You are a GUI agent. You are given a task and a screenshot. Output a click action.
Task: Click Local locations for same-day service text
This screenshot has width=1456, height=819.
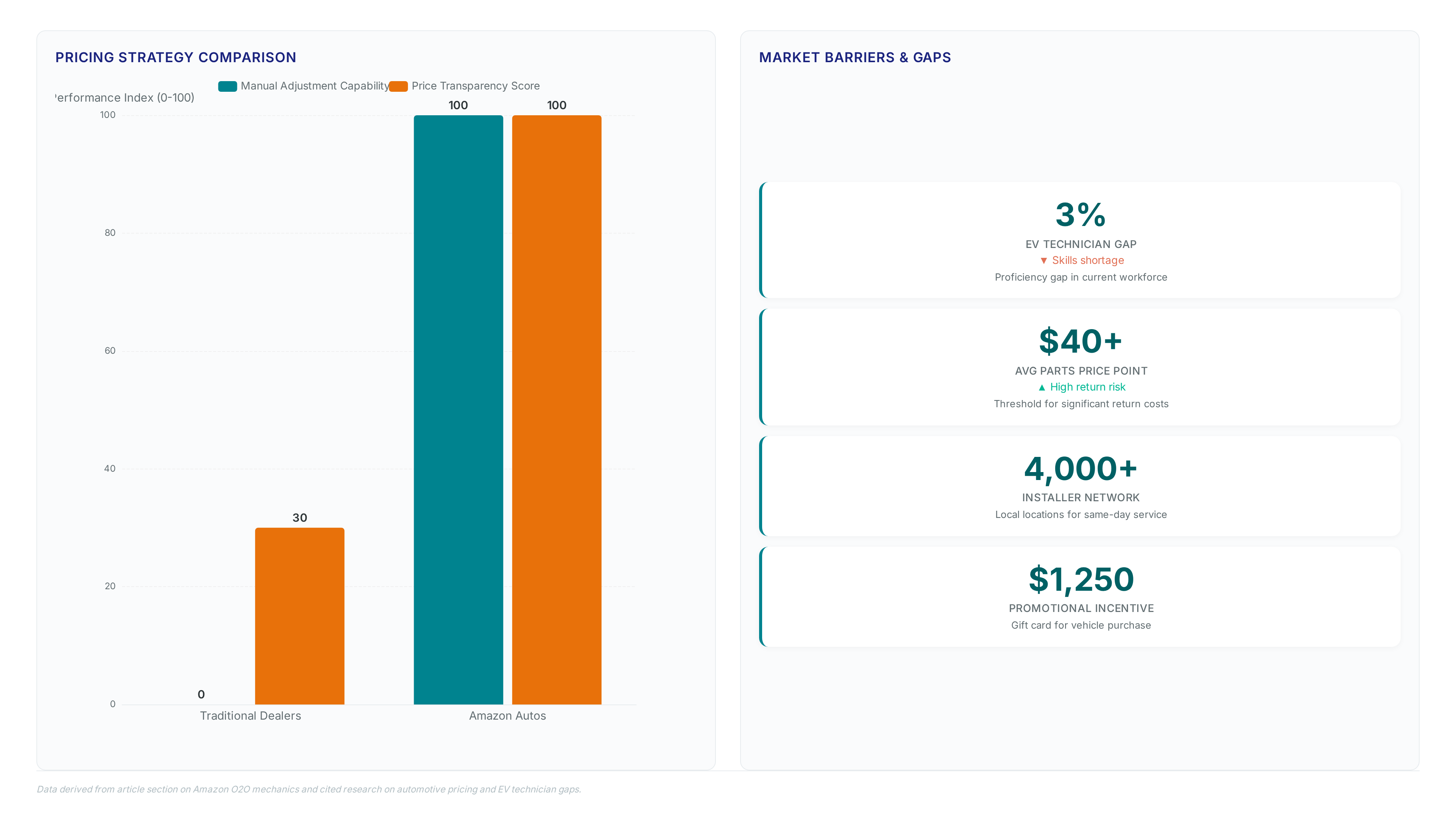coord(1081,515)
